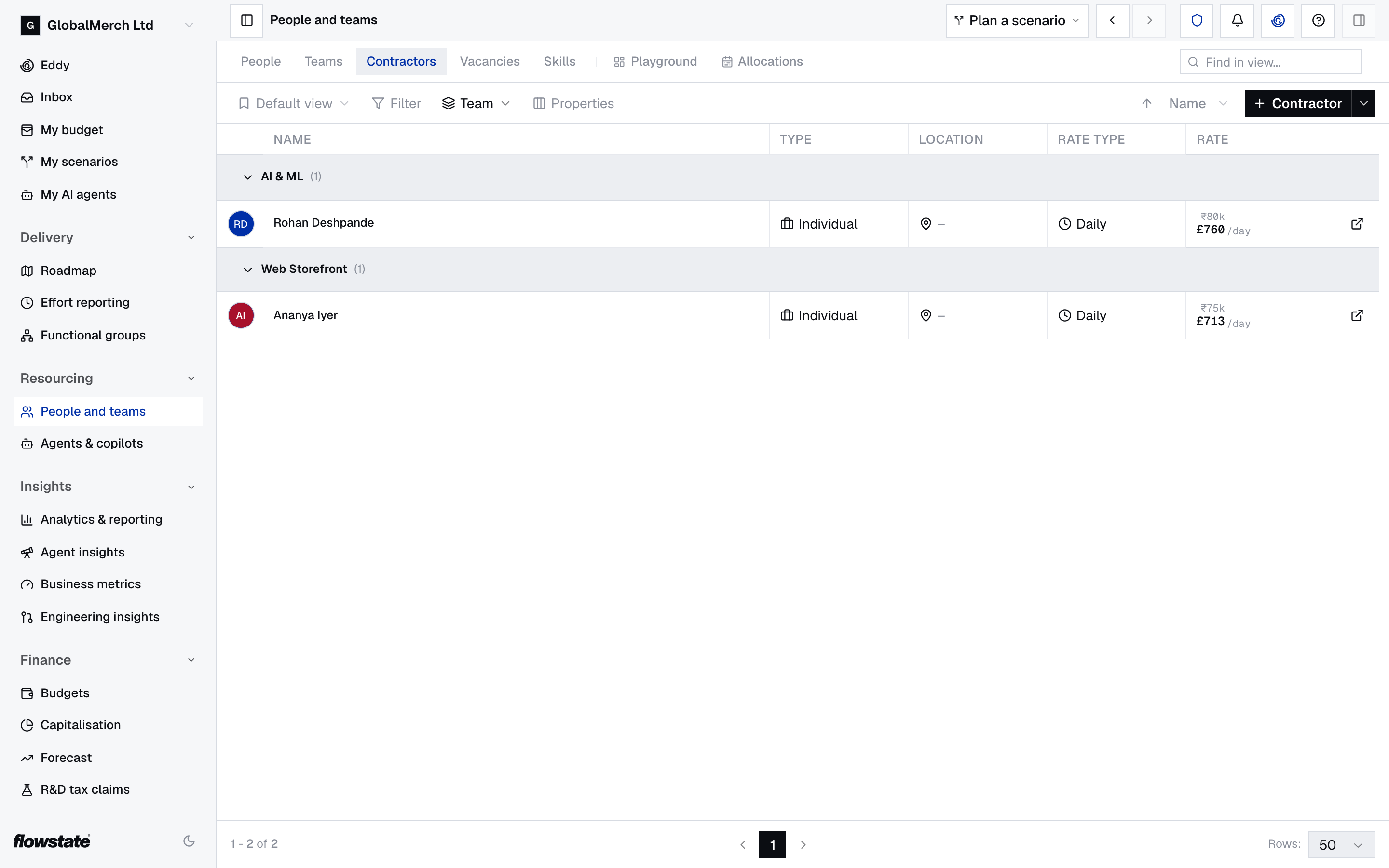Switch to the Skills tab
The width and height of the screenshot is (1389, 868).
point(559,61)
